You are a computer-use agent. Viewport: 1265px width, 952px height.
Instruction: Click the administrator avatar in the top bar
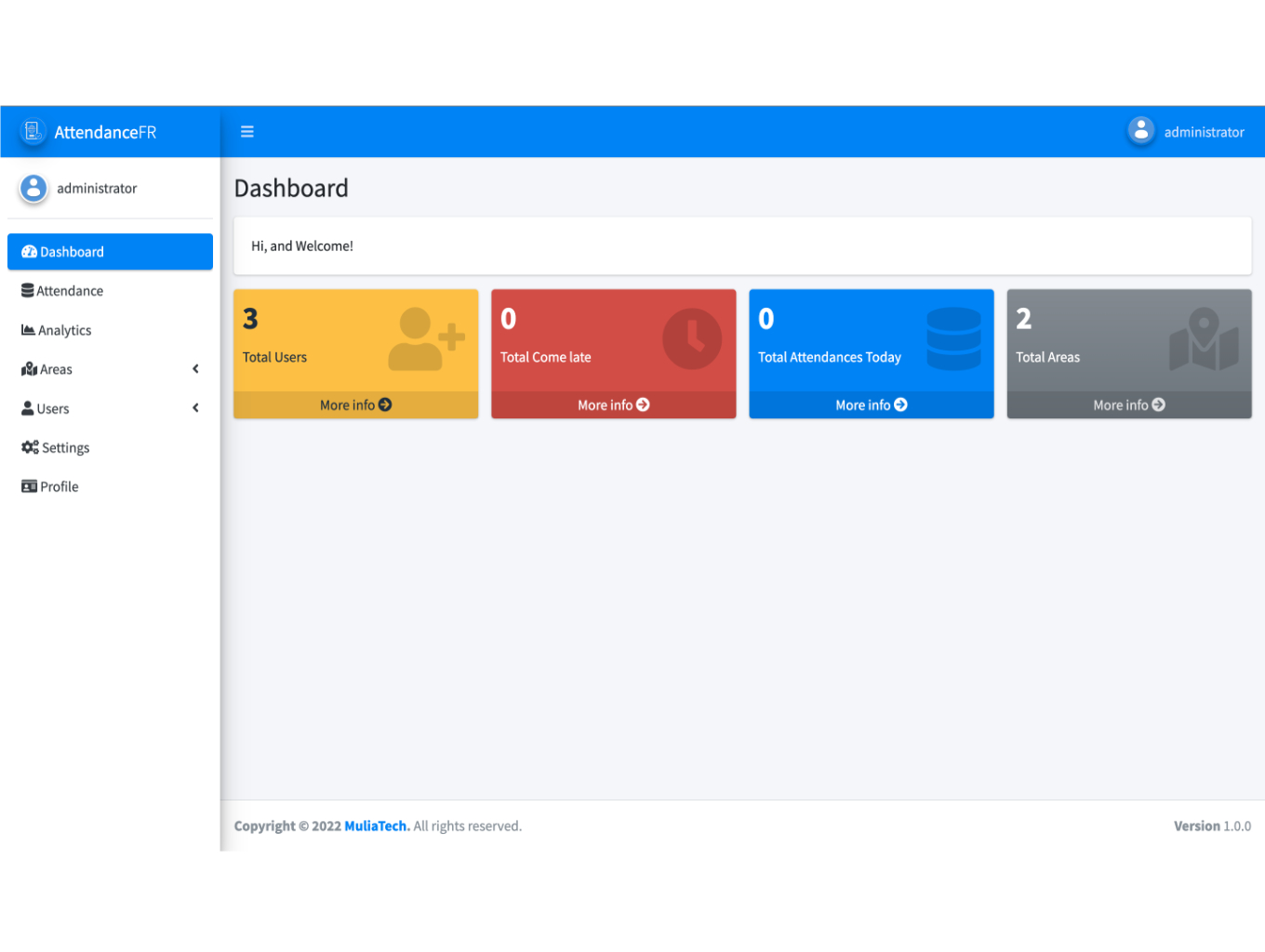tap(1140, 131)
